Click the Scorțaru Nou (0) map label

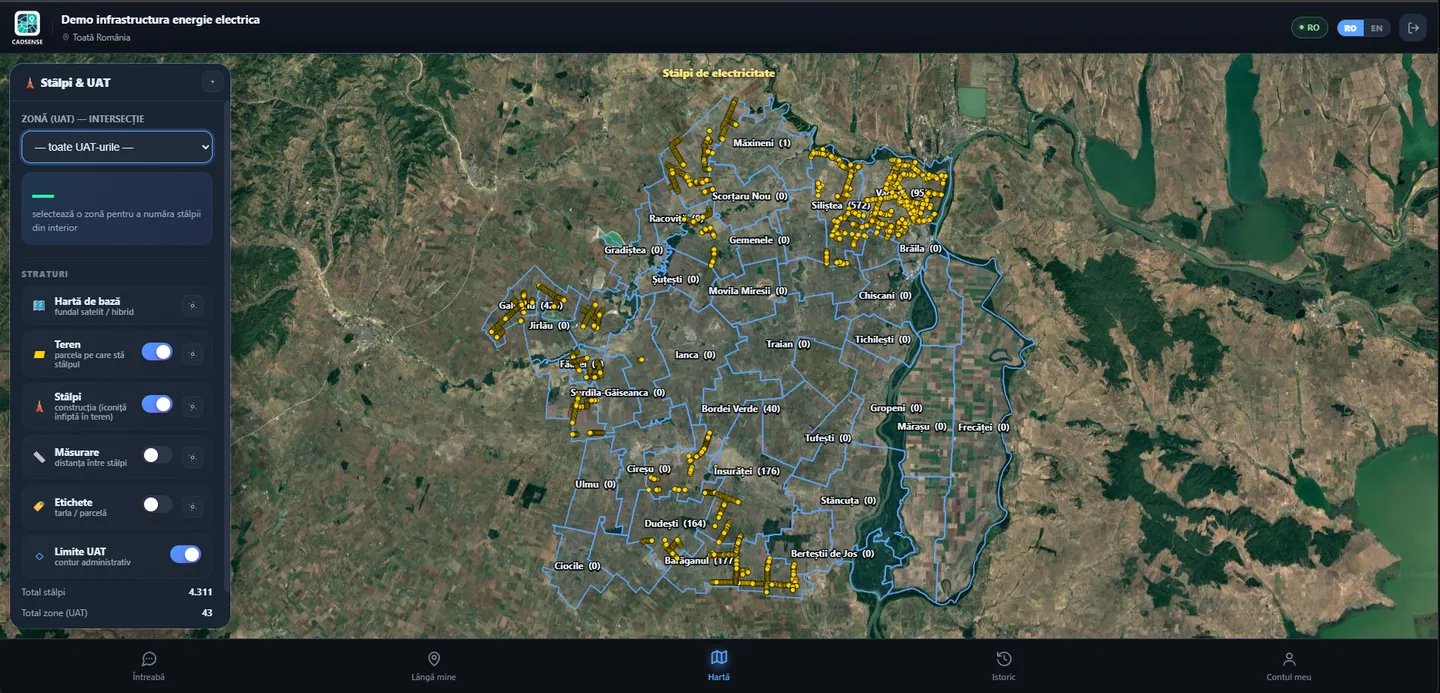coord(749,196)
